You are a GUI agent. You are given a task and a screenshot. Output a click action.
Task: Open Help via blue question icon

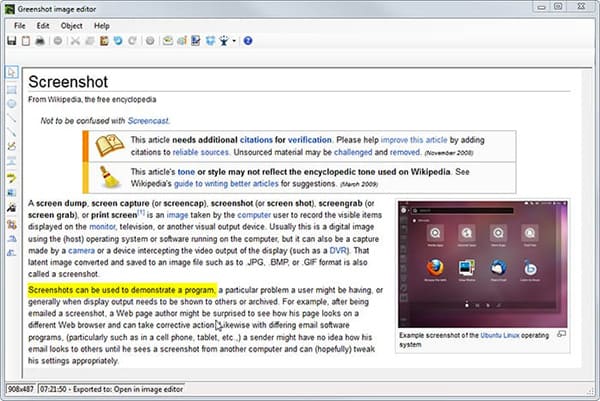pos(247,41)
